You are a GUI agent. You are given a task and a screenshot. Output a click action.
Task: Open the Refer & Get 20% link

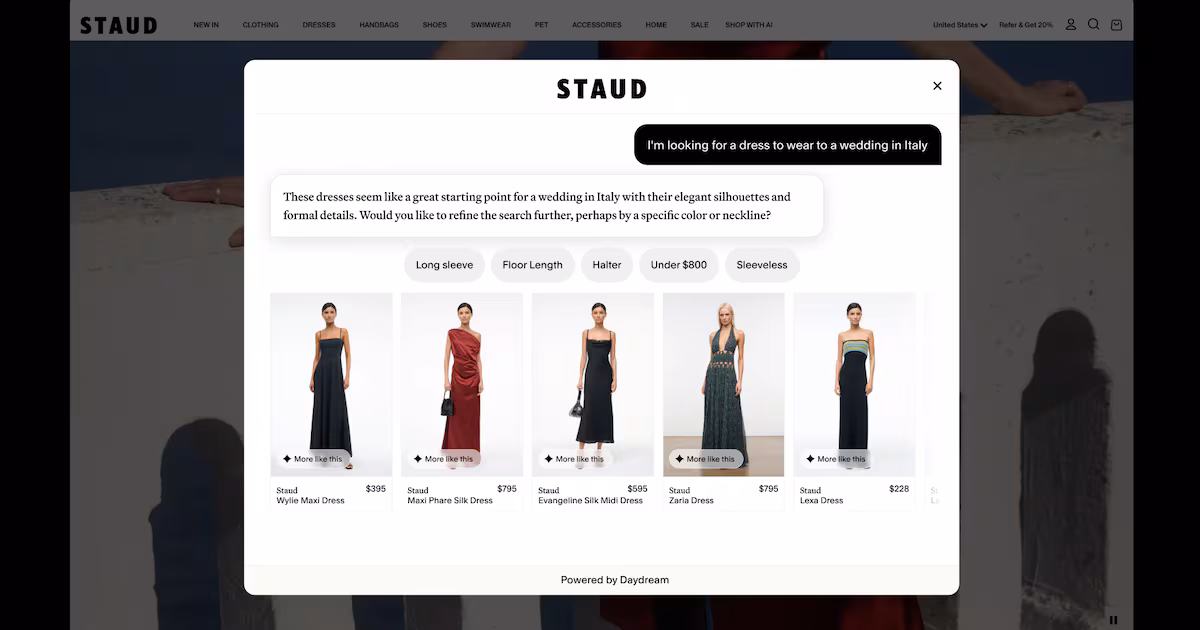1026,25
